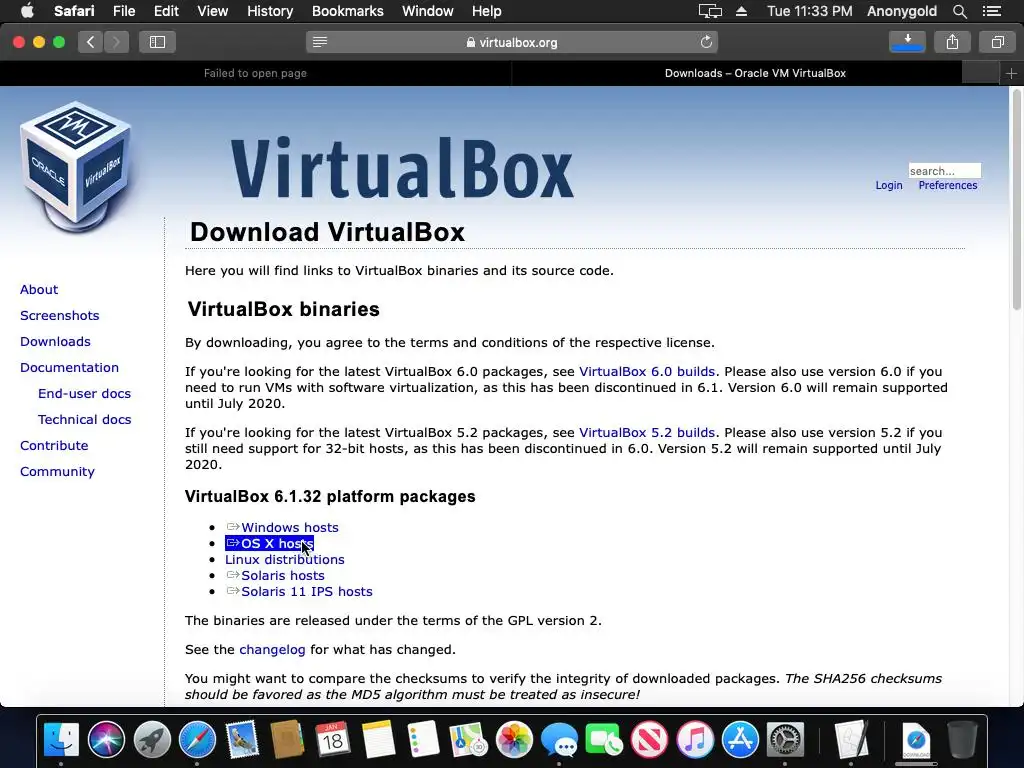Open the Documentation sidebar link

click(69, 368)
